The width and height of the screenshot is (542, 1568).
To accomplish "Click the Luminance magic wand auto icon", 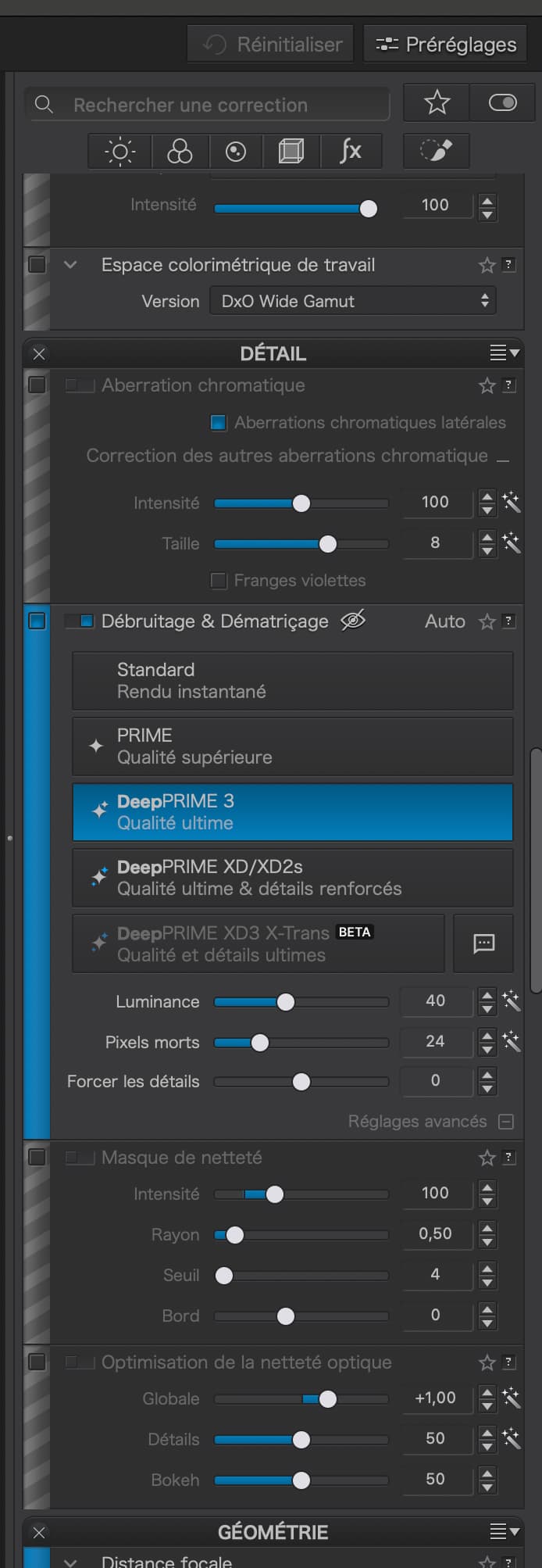I will tap(512, 1001).
